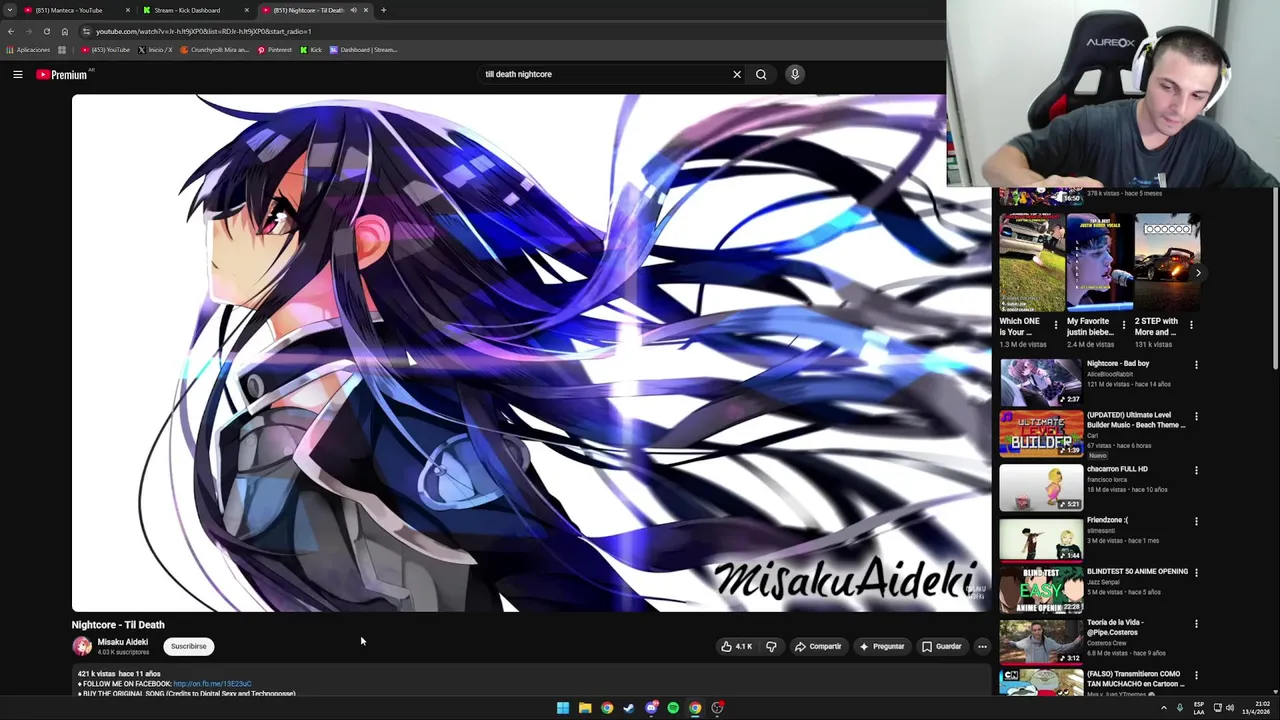
Task: Go back with the browser back arrow
Action: (11, 31)
